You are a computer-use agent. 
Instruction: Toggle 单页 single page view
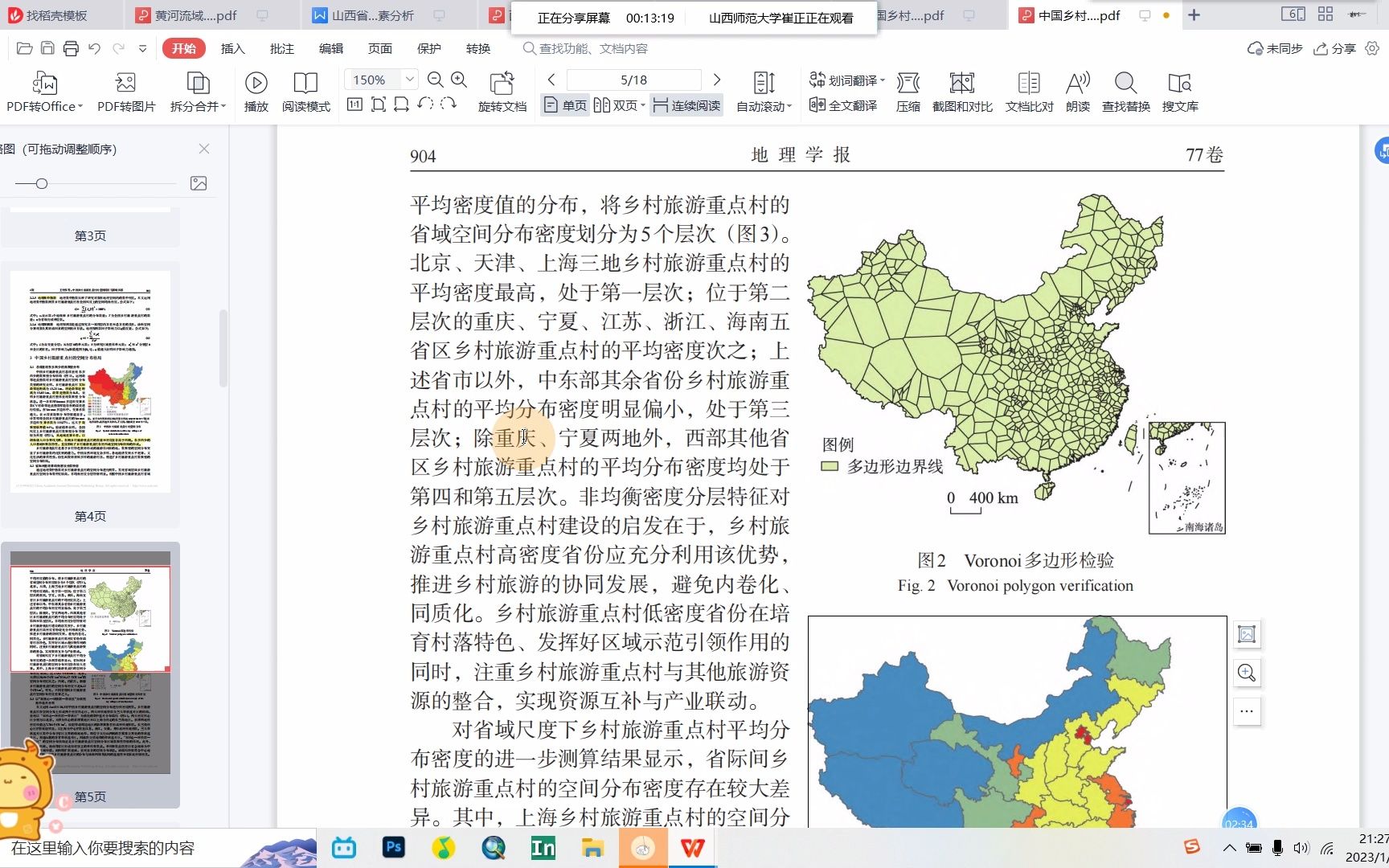(x=566, y=105)
